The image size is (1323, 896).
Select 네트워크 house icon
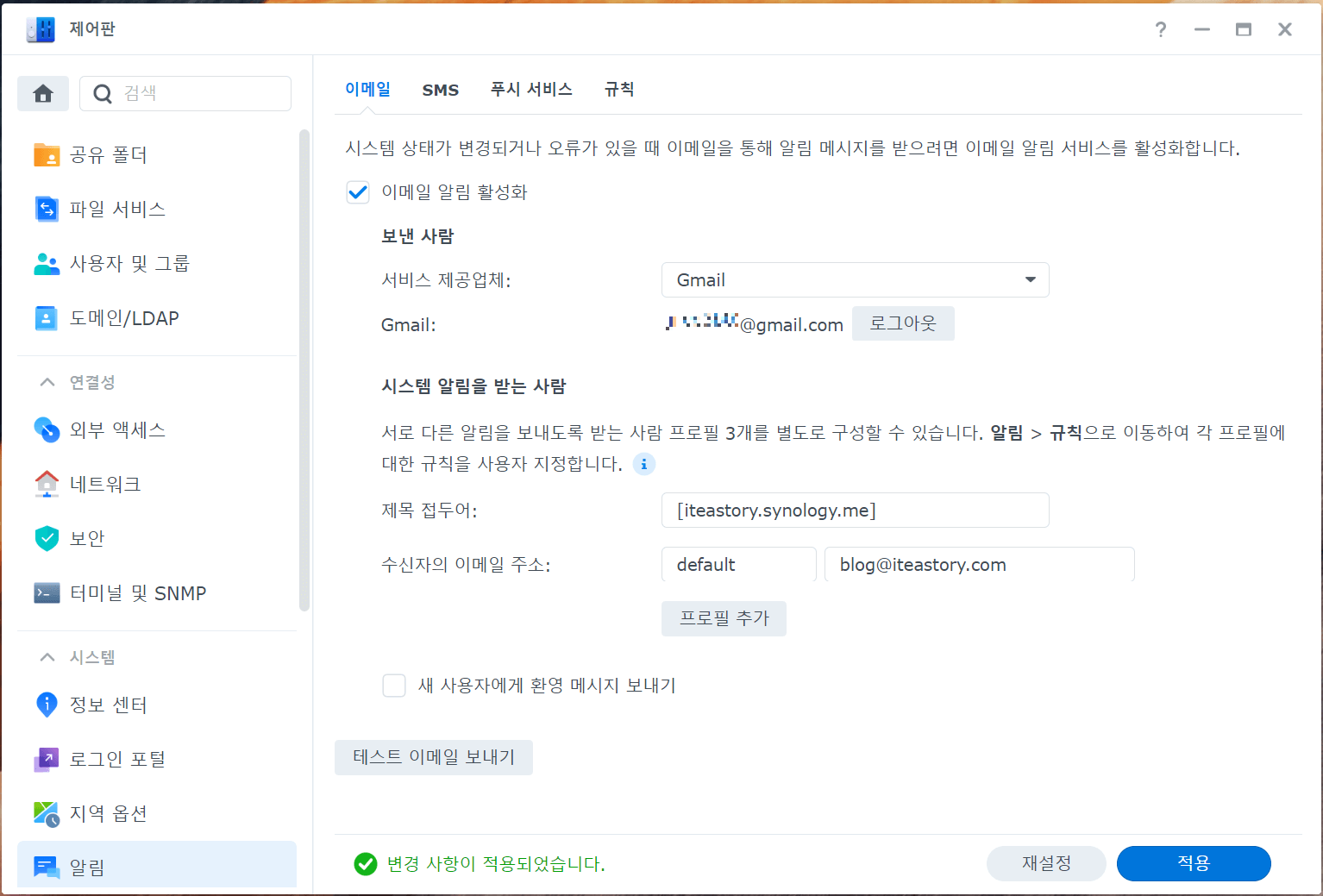(47, 484)
